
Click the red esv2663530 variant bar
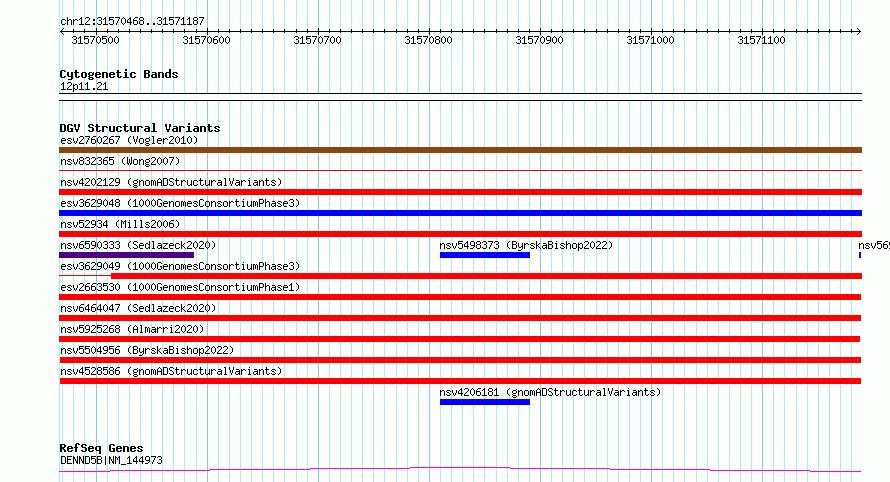coord(460,297)
